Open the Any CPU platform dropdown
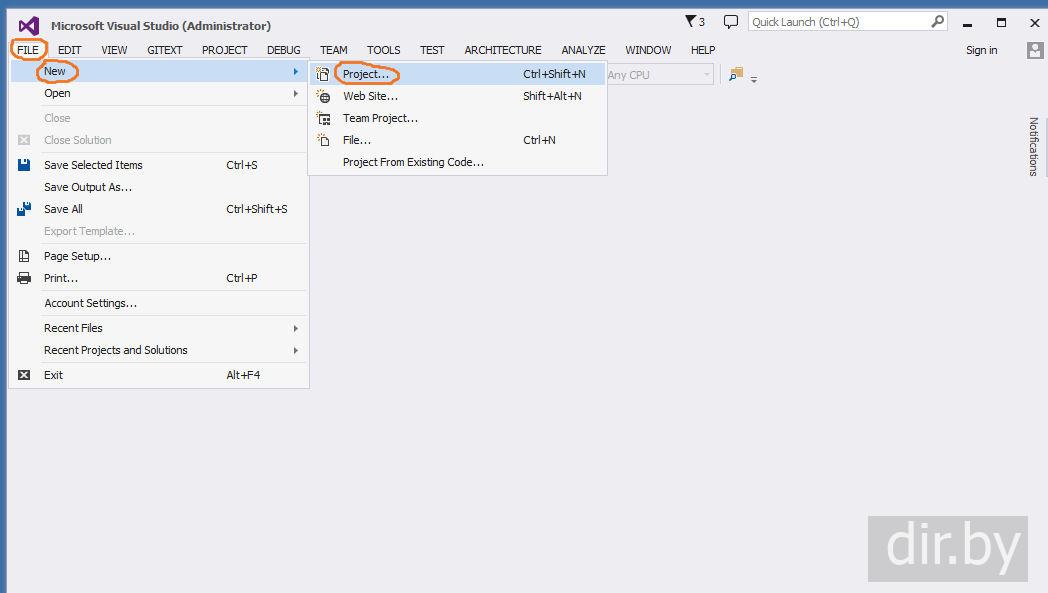Screen dimensions: 1048x593 [659, 75]
